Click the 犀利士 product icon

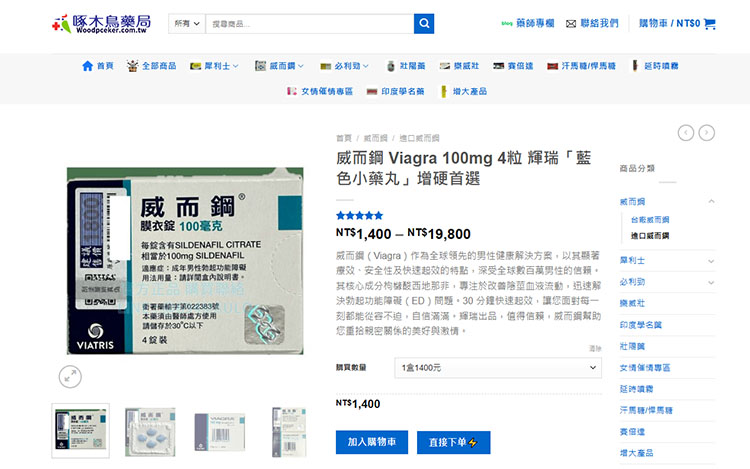coord(195,66)
